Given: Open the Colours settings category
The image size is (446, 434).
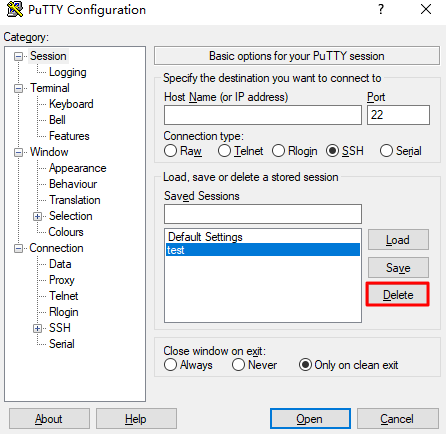Looking at the screenshot, I should [66, 232].
